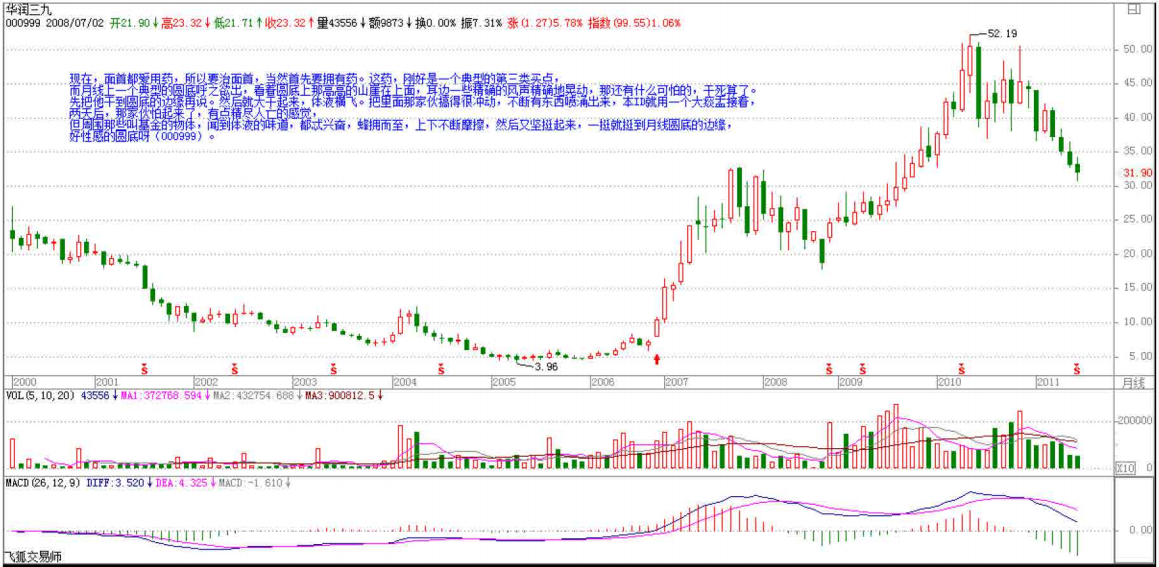Click the 2005 year label on timeline
Image resolution: width=1159 pixels, height=567 pixels.
503,382
